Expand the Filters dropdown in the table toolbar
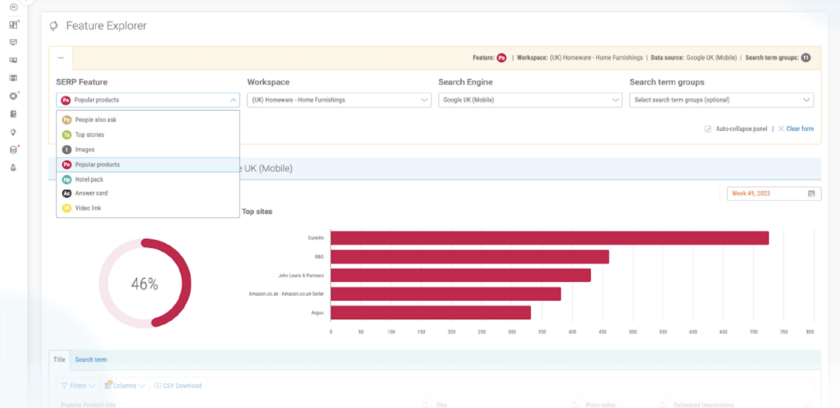Image resolution: width=840 pixels, height=408 pixels. [x=78, y=386]
